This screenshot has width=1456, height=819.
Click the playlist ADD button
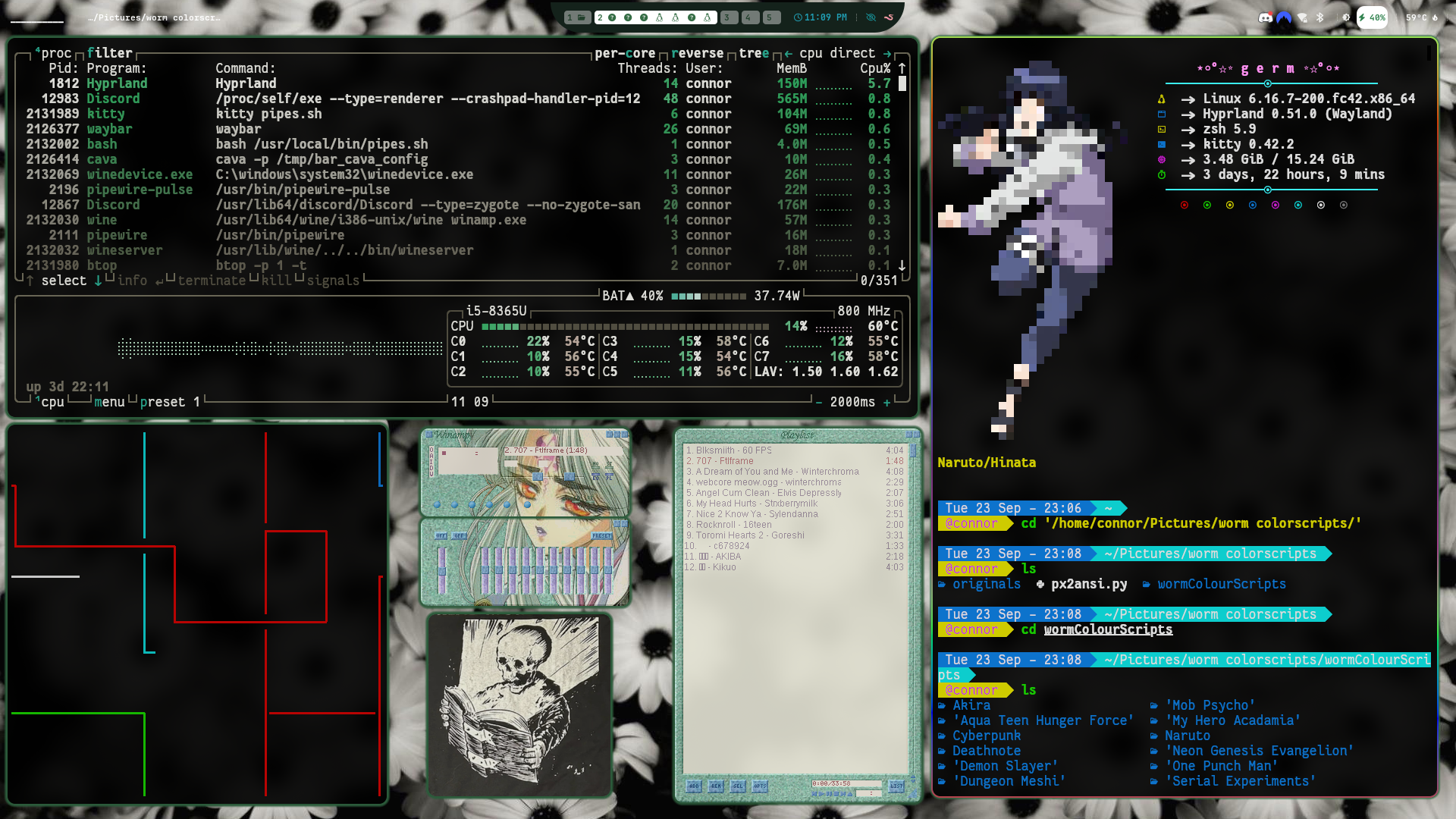694,786
